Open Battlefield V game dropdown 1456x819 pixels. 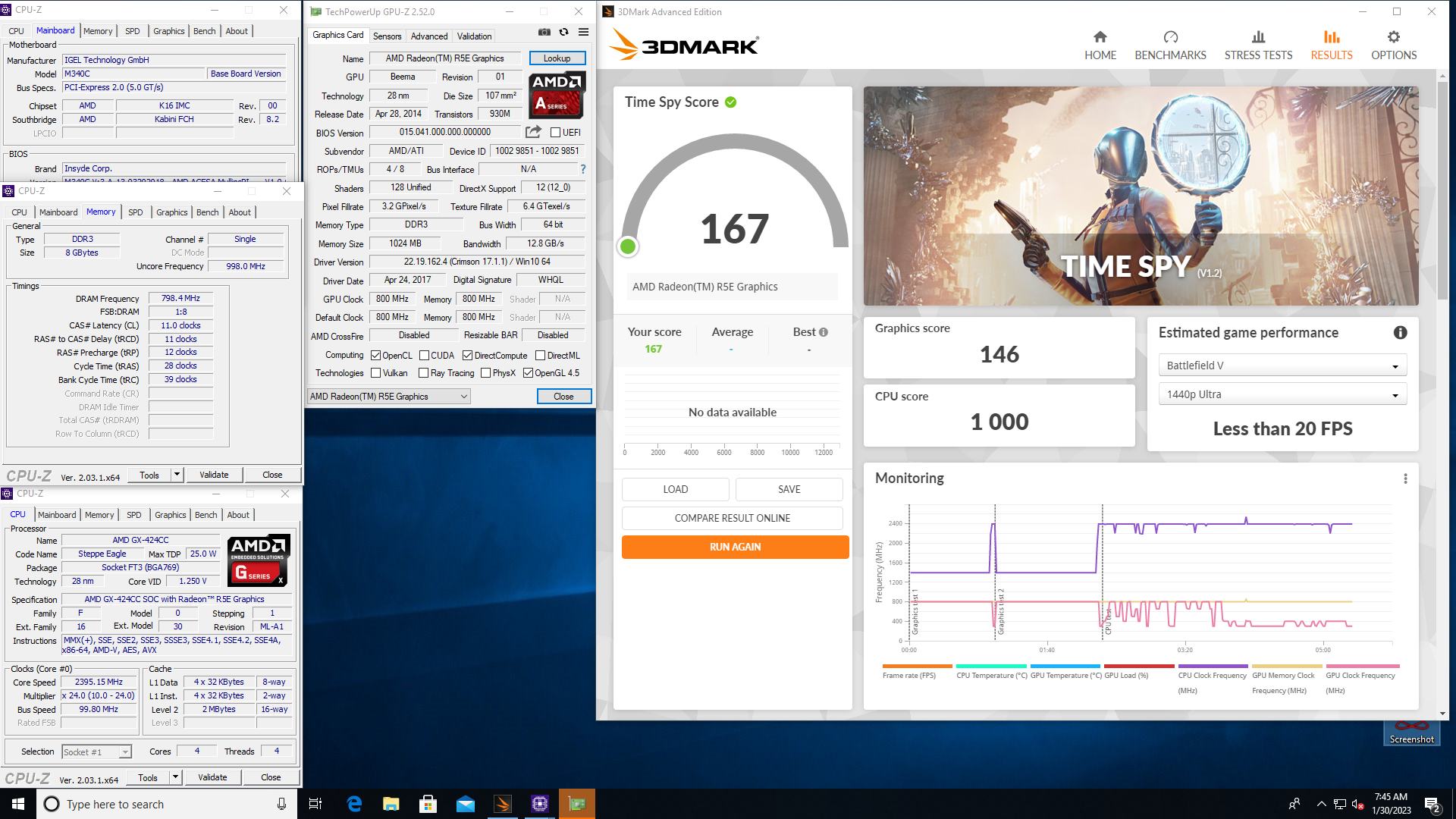click(x=1282, y=366)
